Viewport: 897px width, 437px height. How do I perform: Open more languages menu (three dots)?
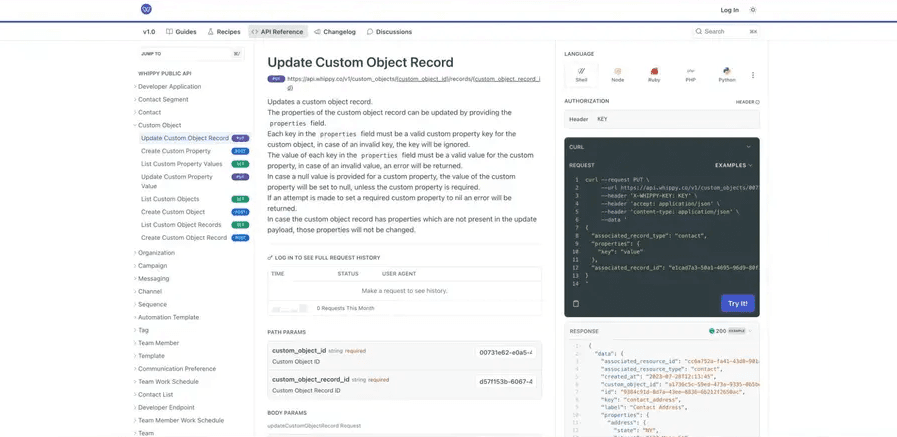click(753, 75)
